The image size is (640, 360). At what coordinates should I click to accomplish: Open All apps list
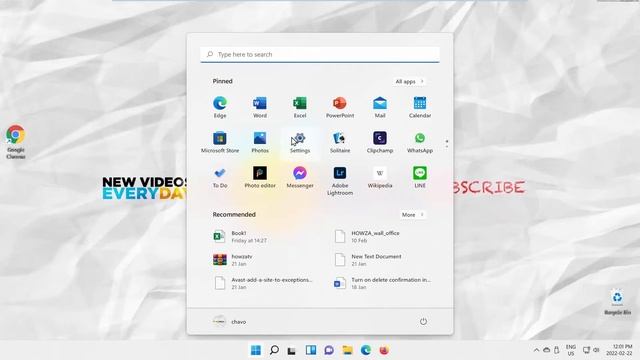click(x=409, y=82)
